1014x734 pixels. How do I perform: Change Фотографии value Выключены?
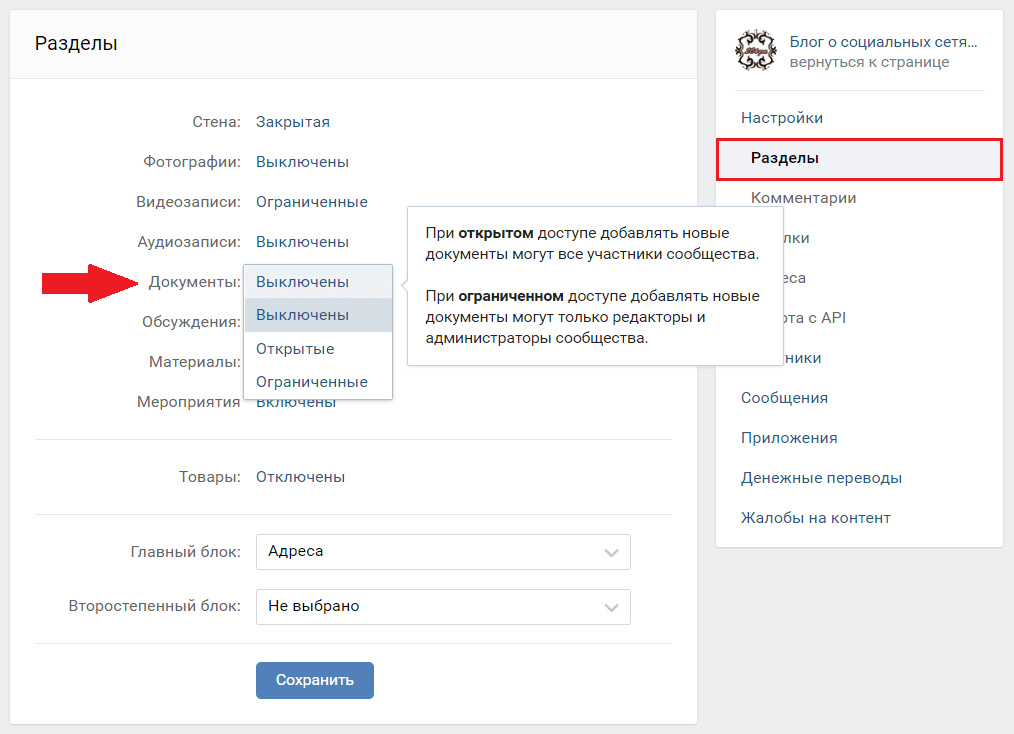(x=302, y=162)
